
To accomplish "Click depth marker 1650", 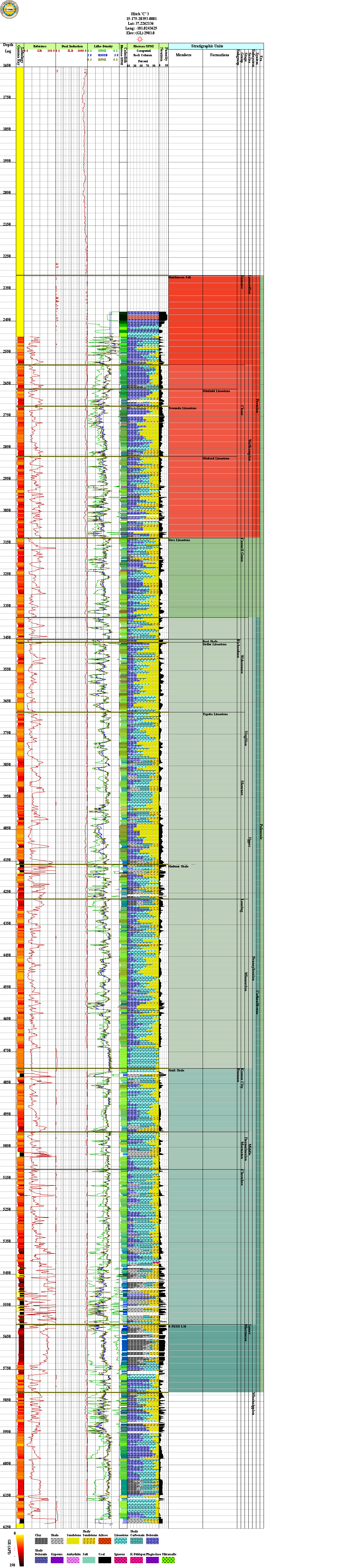I will [x=7, y=65].
